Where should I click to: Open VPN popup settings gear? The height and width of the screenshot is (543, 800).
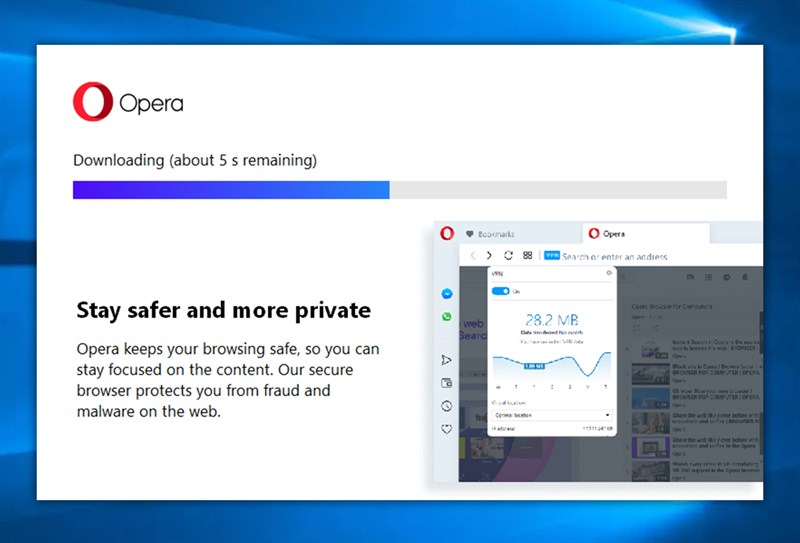(609, 273)
